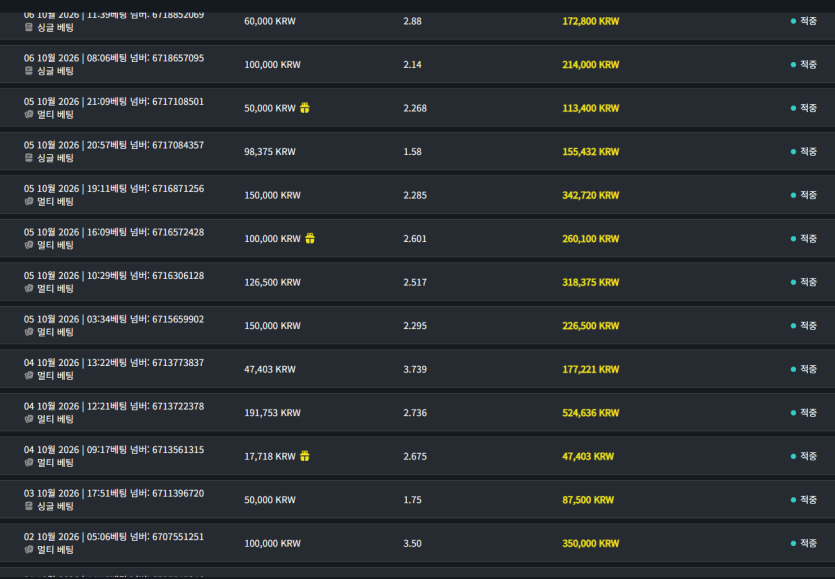Click the 적중 status in the 318,375 KRW row

804,282
